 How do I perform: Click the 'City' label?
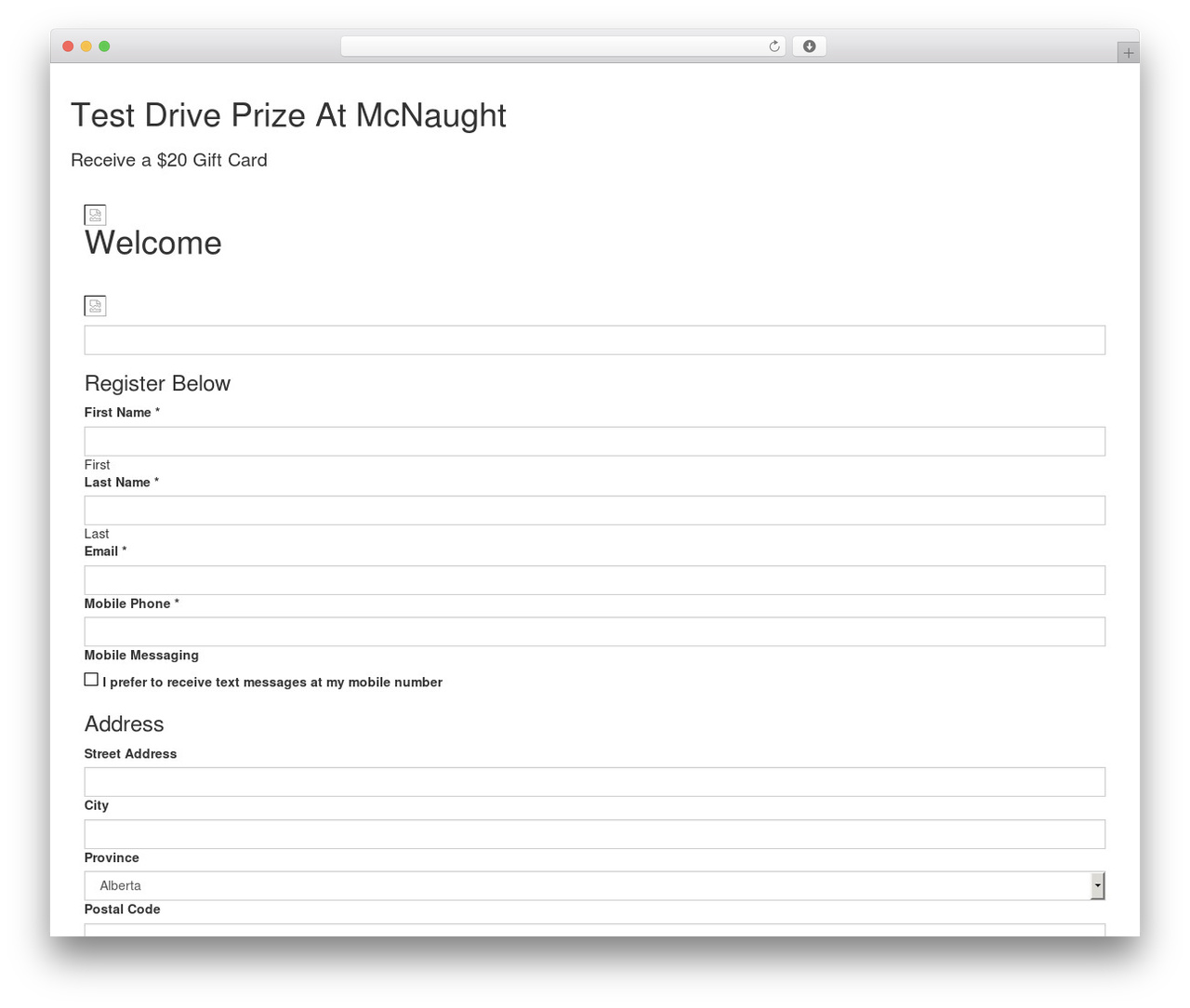tap(97, 805)
